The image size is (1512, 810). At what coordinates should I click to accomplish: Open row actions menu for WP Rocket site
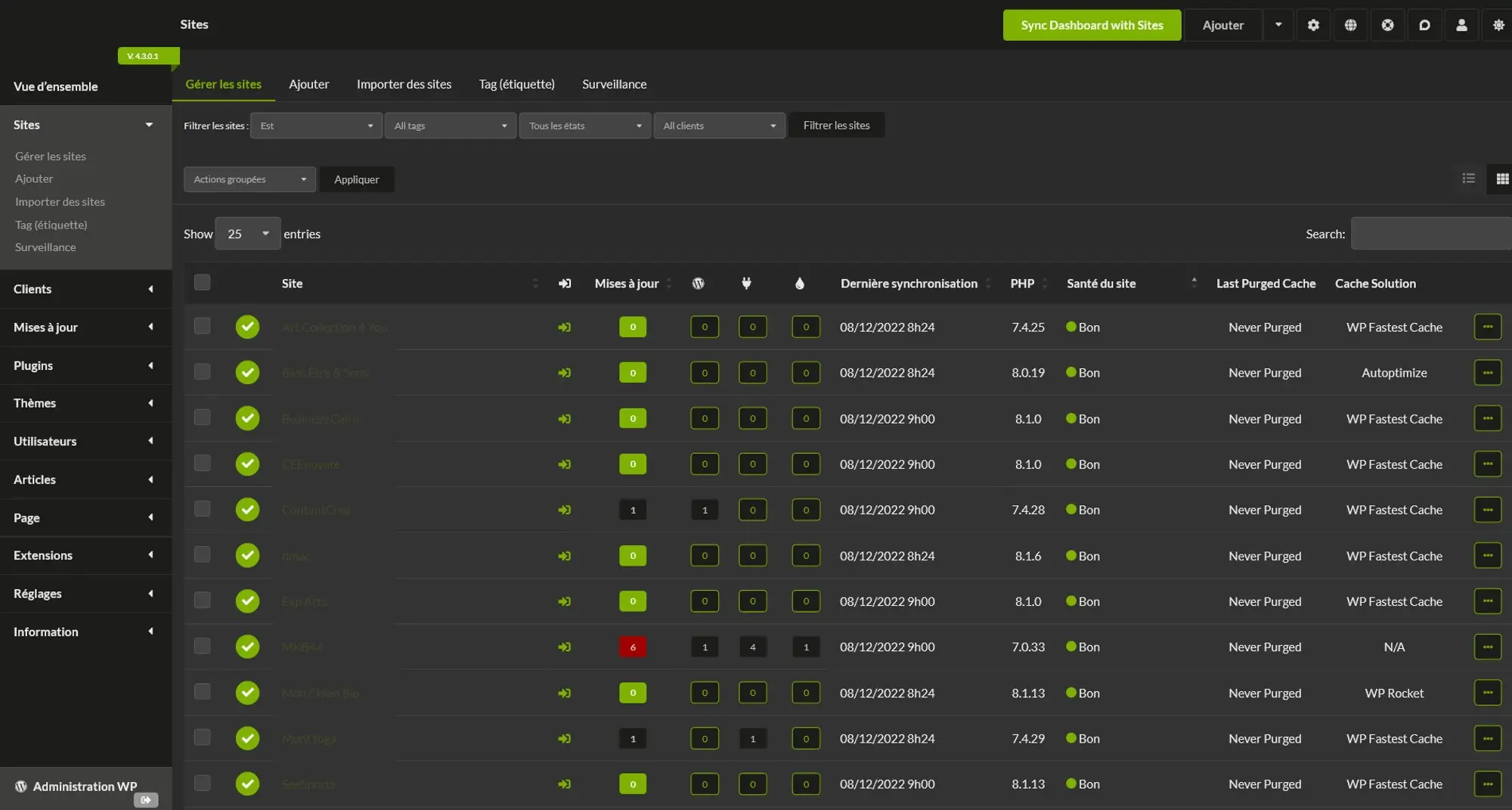click(x=1487, y=693)
